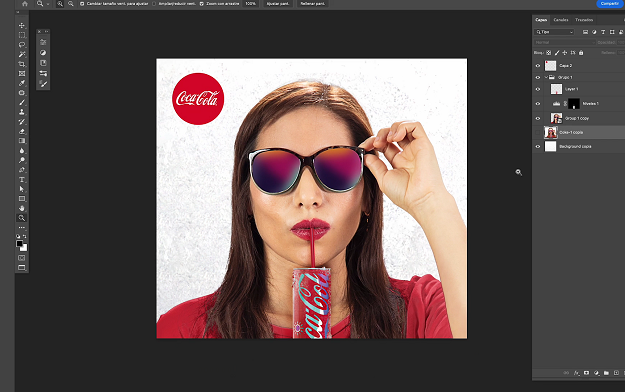
Task: Select the Eraser tool
Action: (x=22, y=131)
